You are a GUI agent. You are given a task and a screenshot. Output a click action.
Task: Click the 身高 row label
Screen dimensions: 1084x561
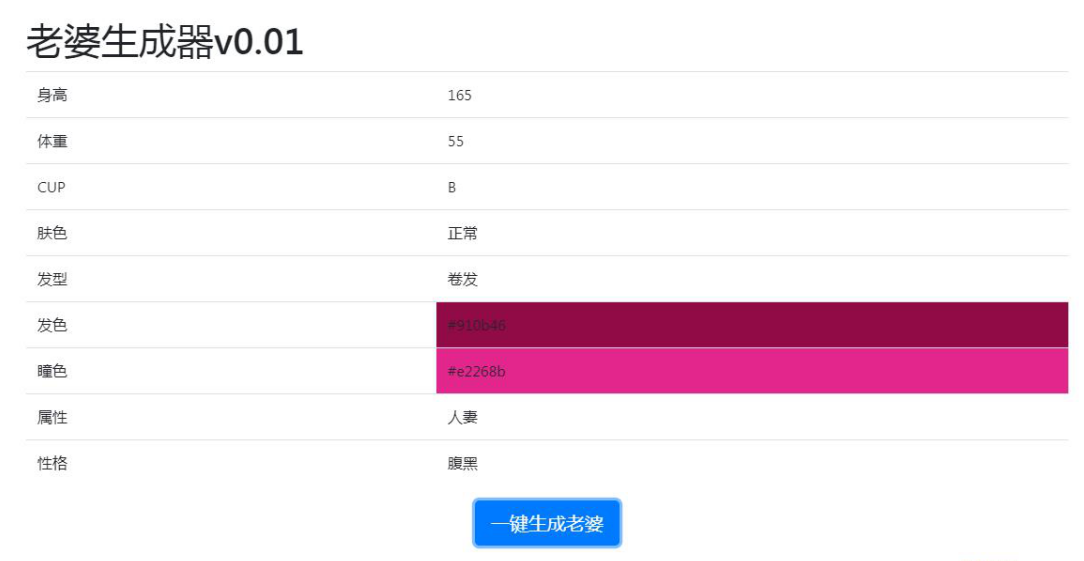pos(53,96)
